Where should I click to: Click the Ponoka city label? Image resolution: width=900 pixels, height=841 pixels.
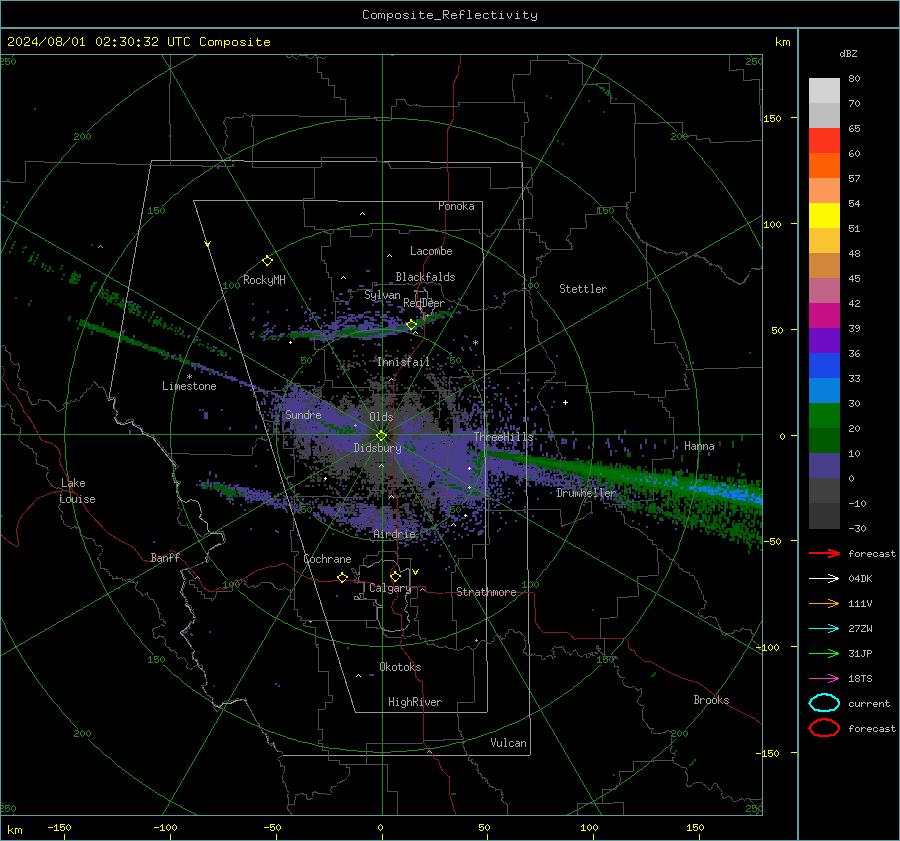pos(456,206)
